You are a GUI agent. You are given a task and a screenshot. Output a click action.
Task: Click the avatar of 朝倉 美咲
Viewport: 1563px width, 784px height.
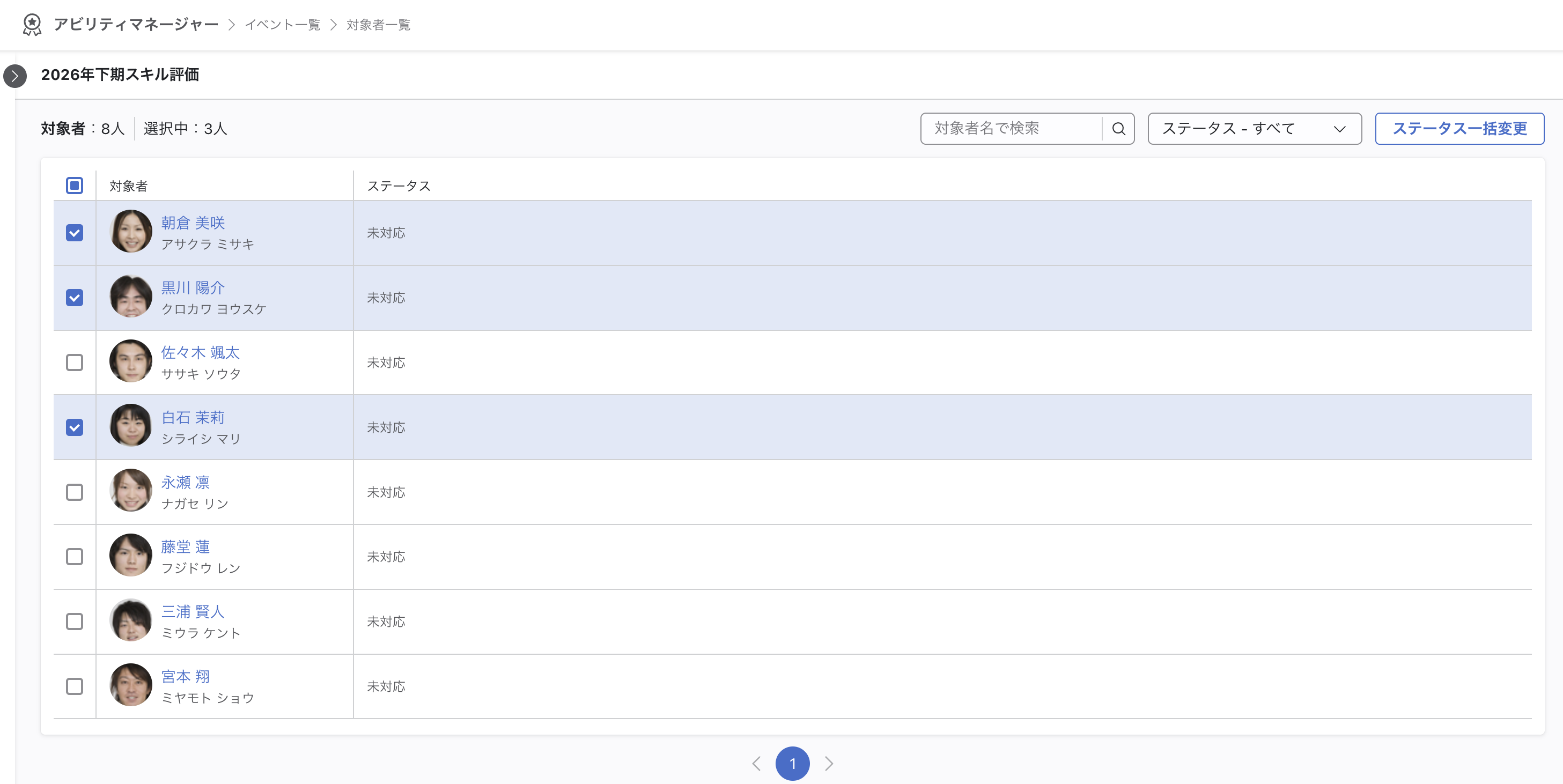[131, 231]
